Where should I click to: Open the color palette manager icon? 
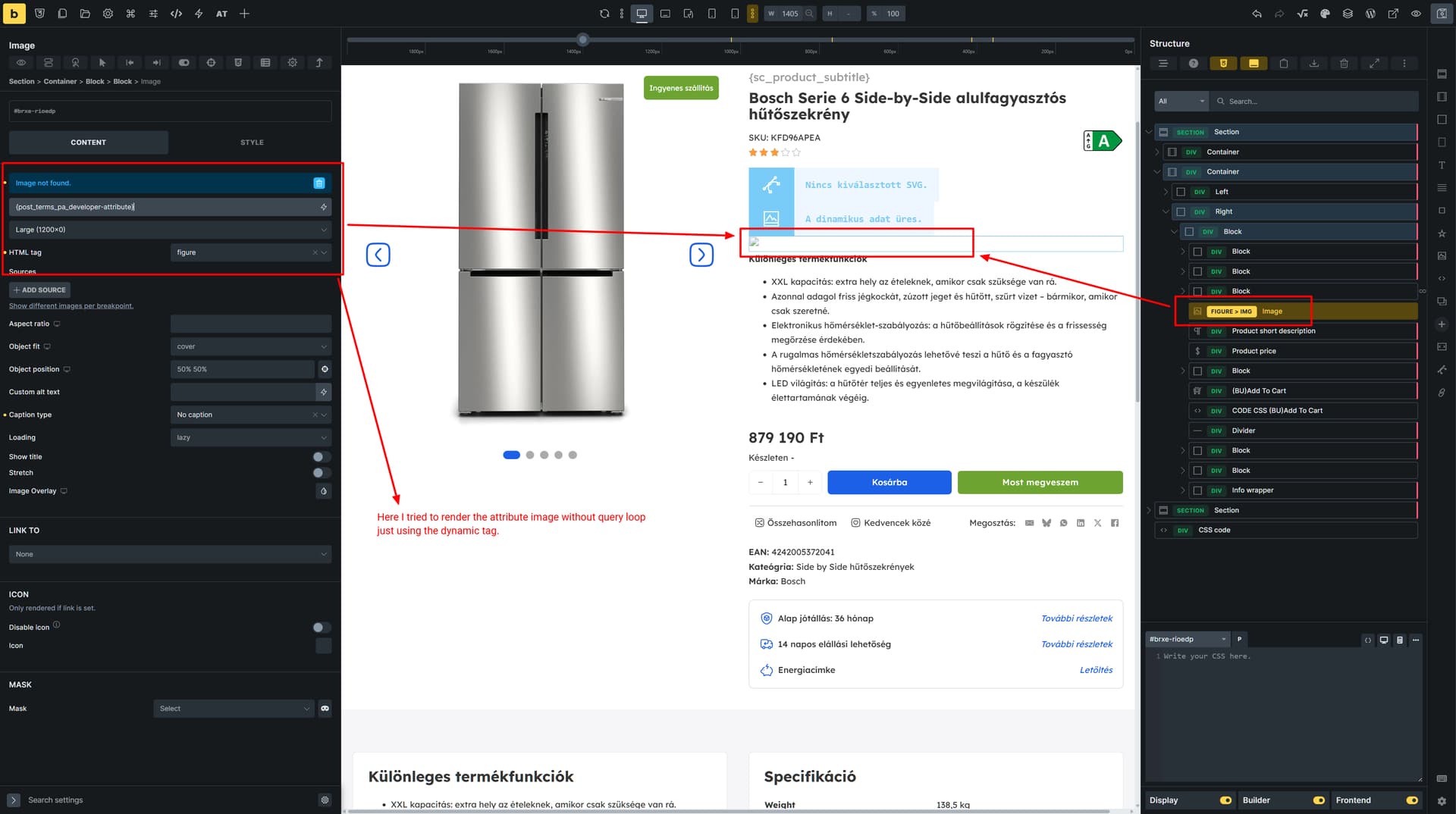(x=1325, y=14)
